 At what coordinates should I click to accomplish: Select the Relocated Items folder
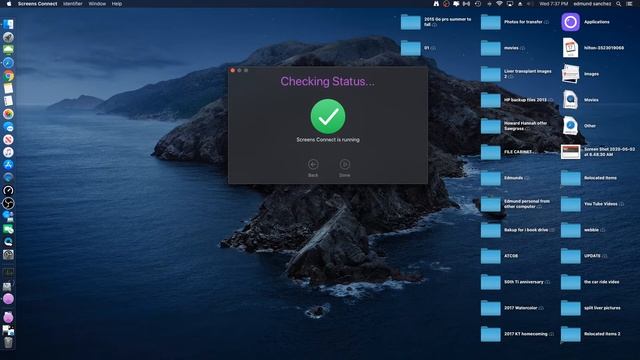tap(571, 178)
